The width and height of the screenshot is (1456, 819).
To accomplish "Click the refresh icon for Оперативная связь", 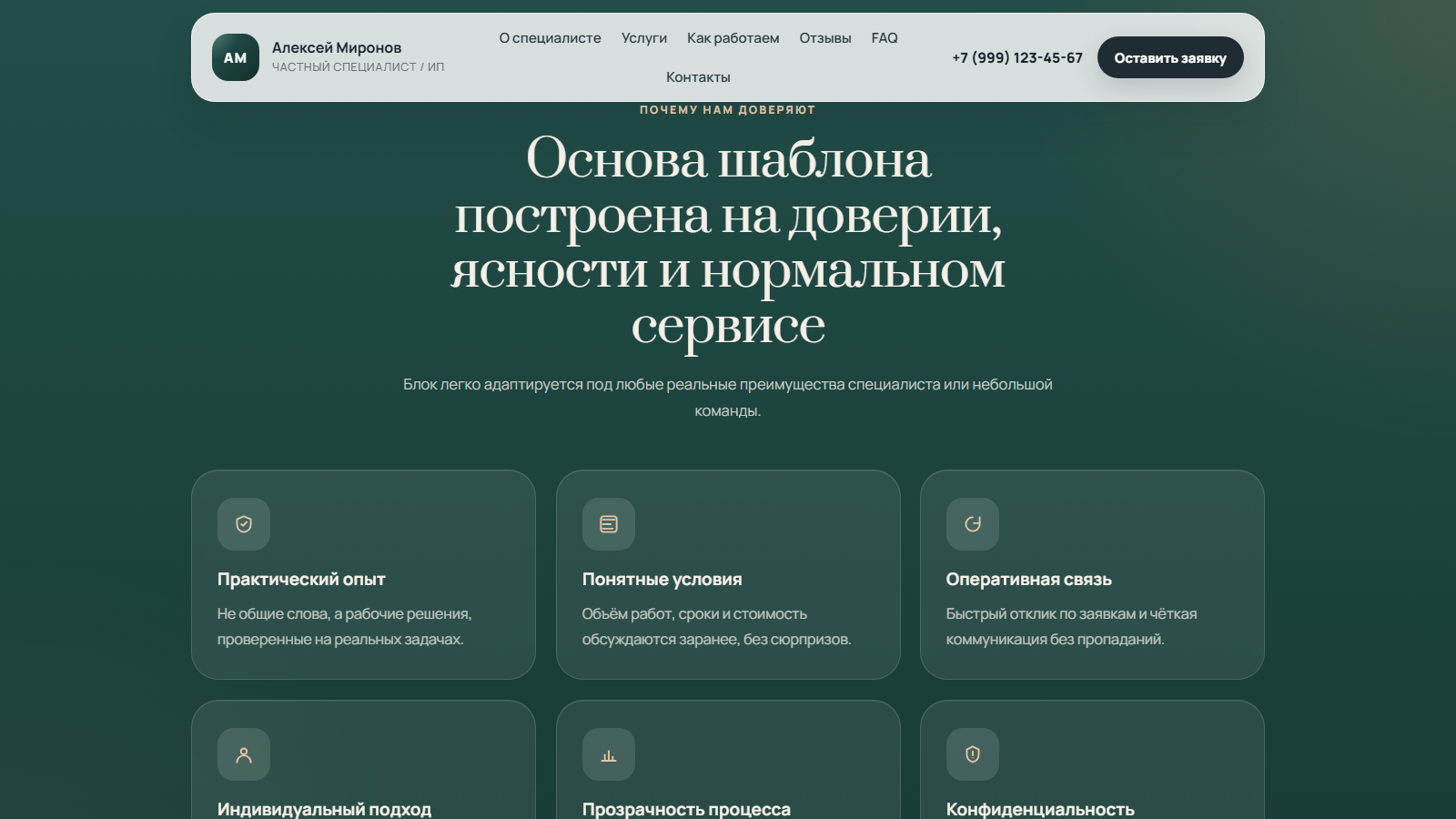I will (973, 524).
